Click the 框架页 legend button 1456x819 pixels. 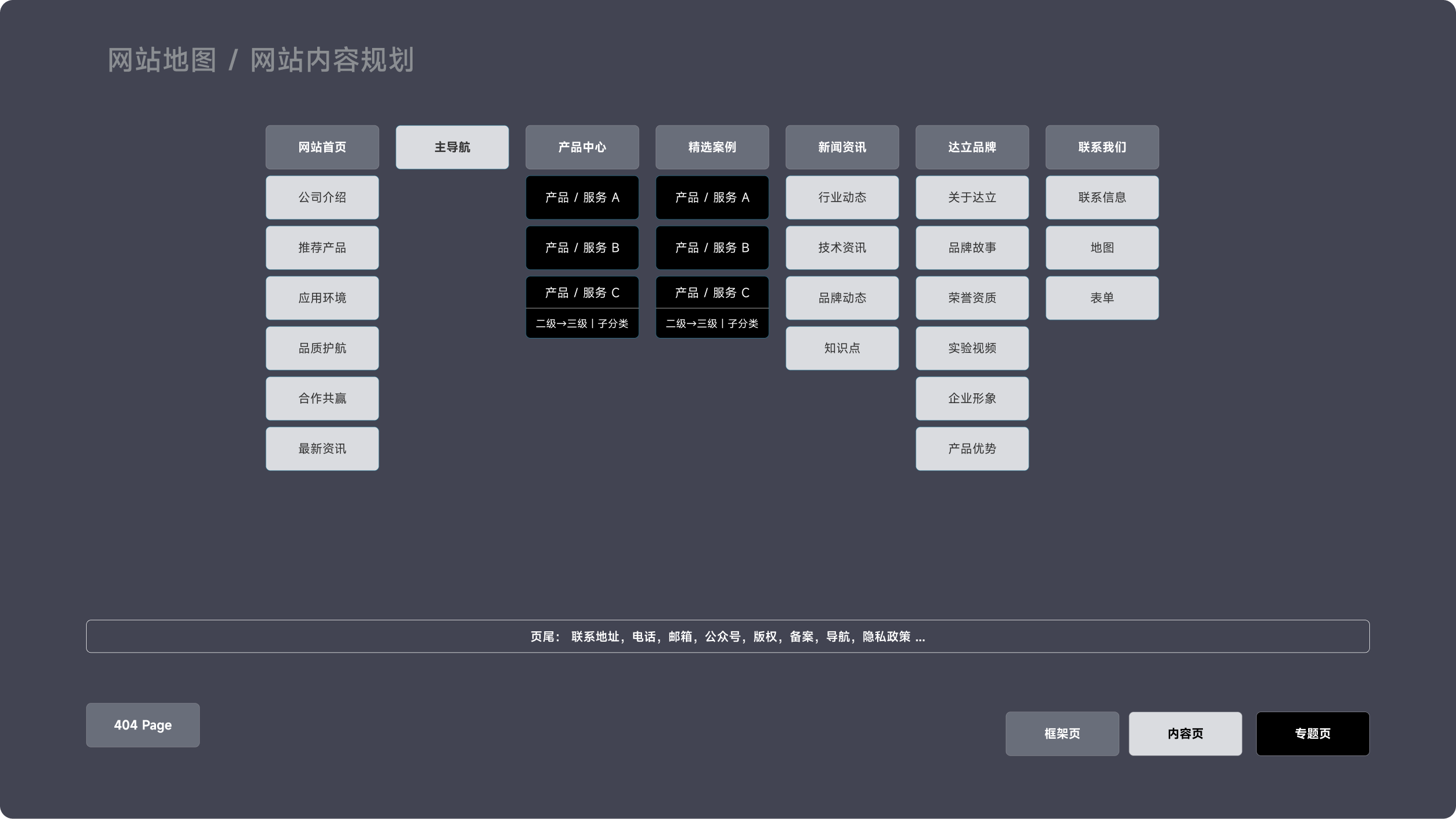click(1062, 734)
